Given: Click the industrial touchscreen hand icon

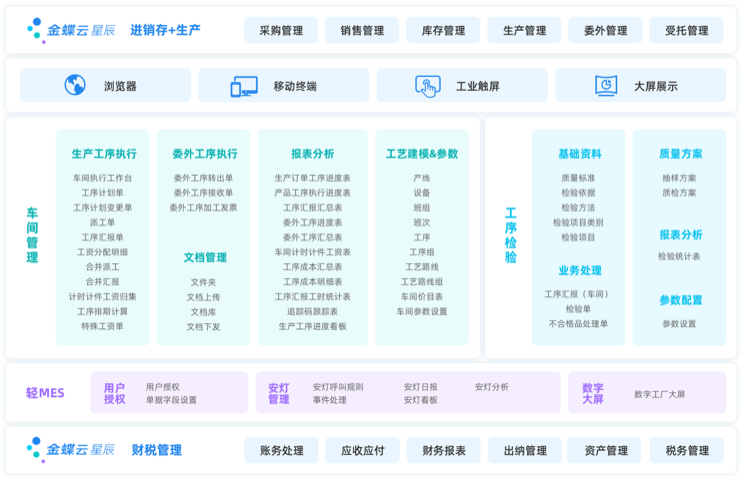Looking at the screenshot, I should coord(428,86).
